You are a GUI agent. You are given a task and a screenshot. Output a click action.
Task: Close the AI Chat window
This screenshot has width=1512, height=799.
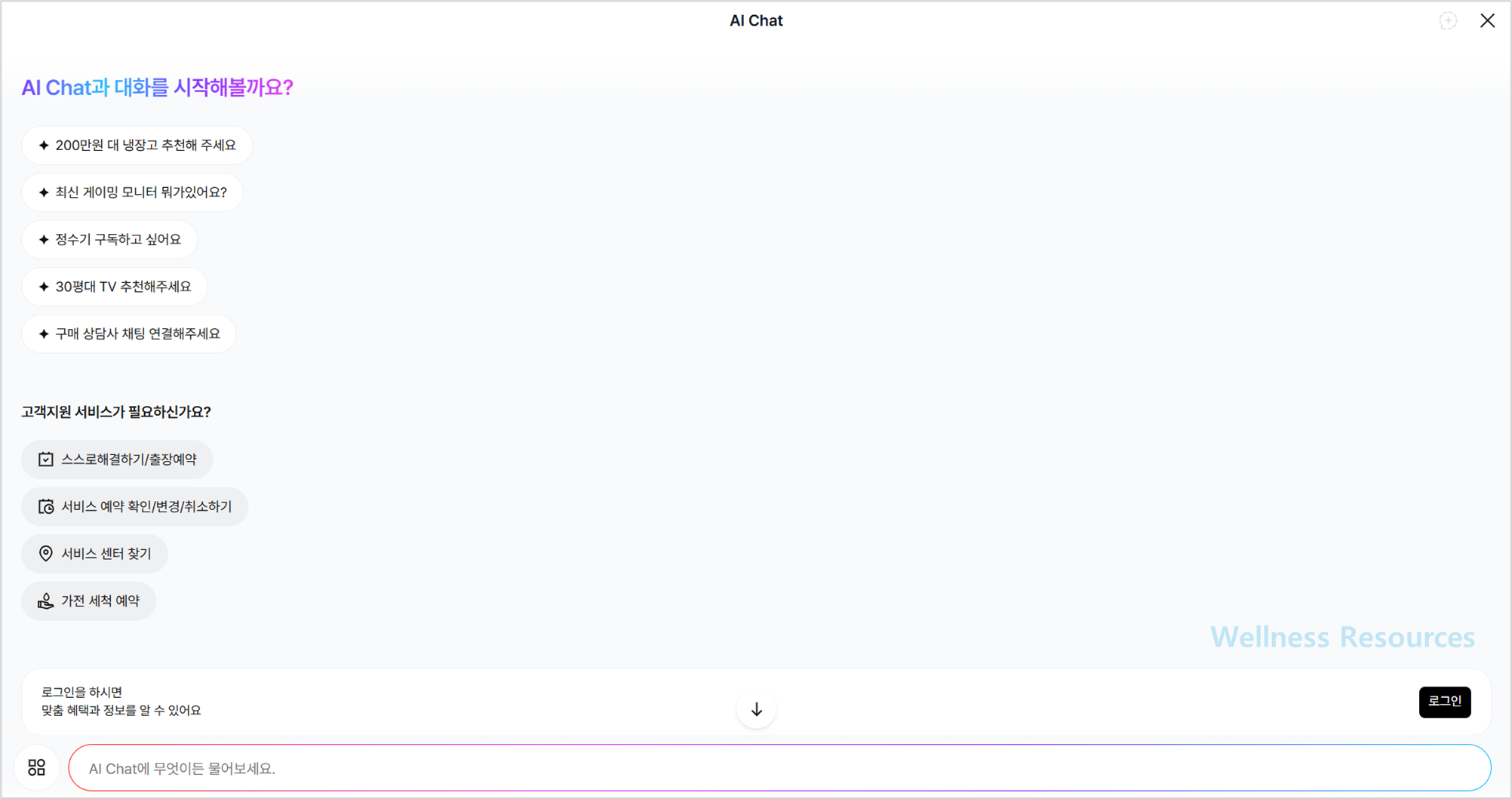[1487, 20]
